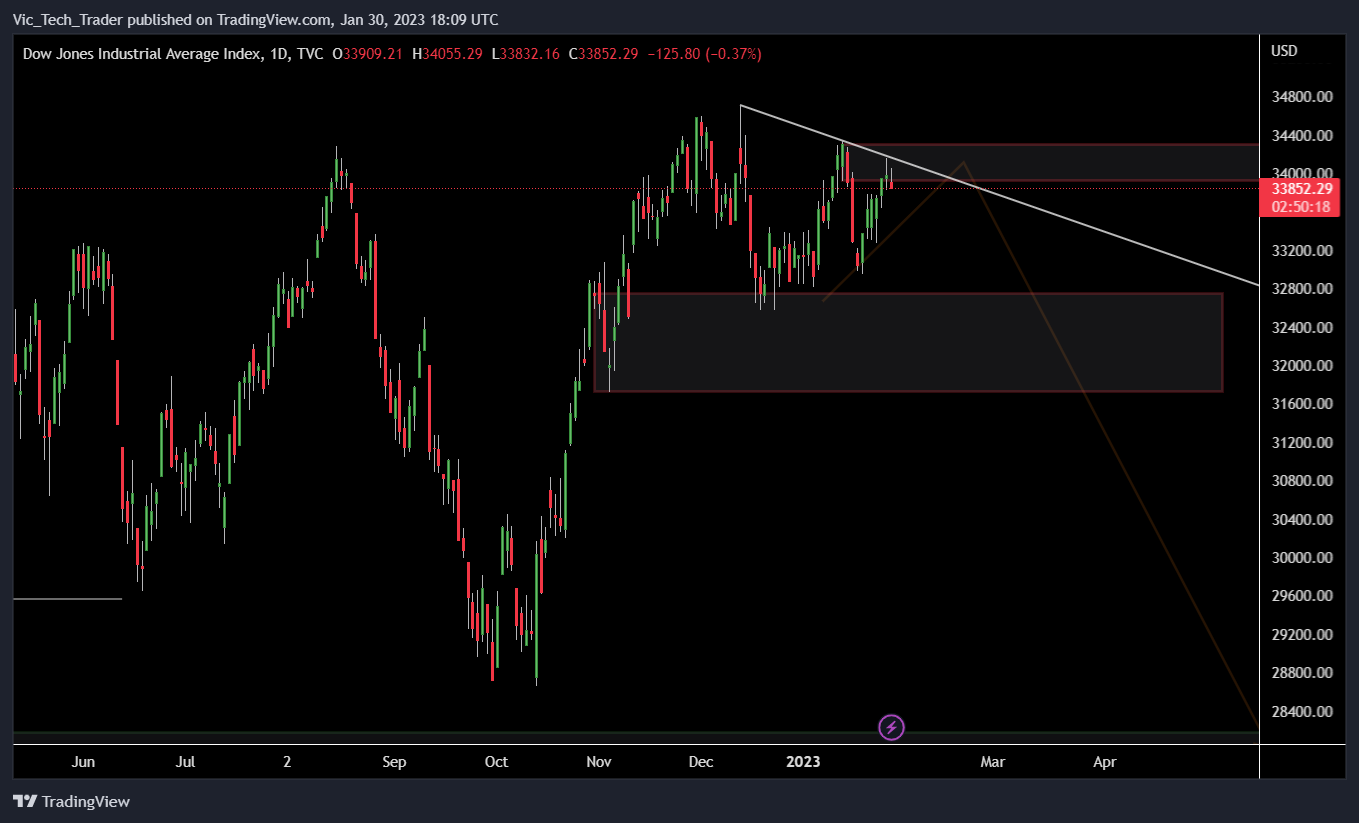Click the 32800.00 price axis label
Screen dimensions: 1359x823
coord(1302,289)
